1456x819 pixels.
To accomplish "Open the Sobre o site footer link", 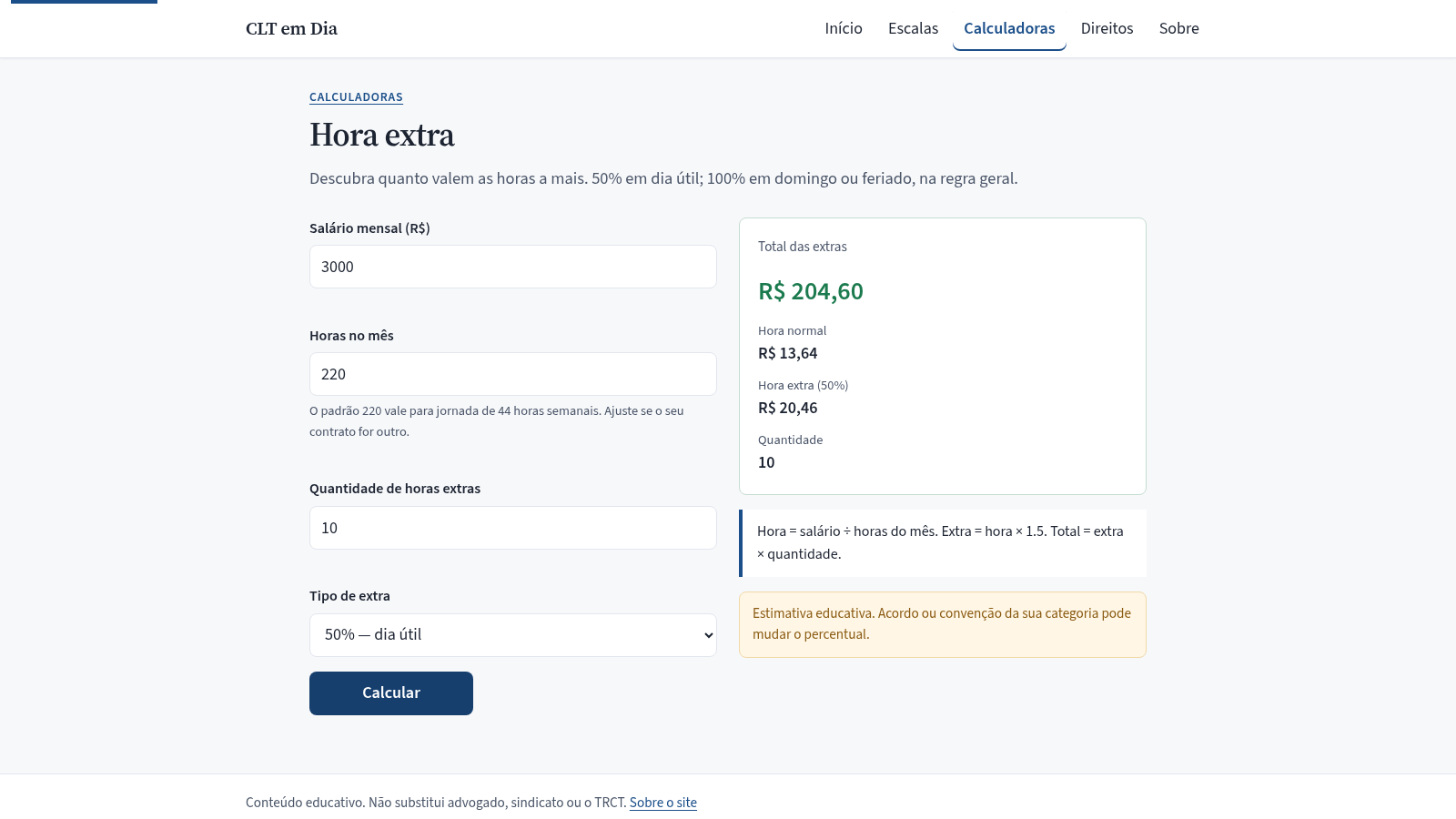I will [663, 803].
